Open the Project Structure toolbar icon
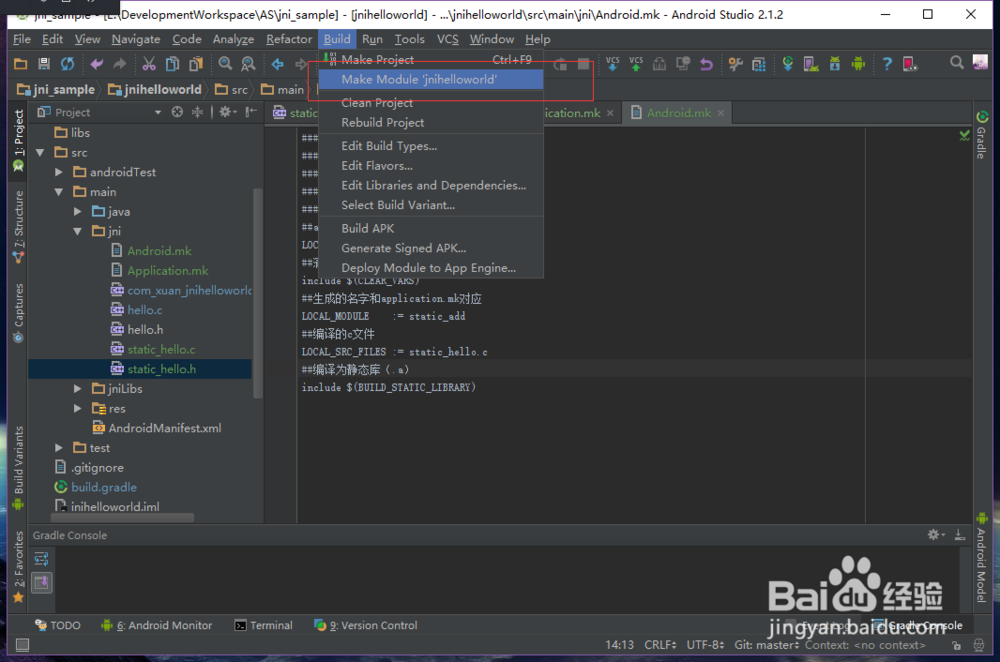 (x=759, y=64)
